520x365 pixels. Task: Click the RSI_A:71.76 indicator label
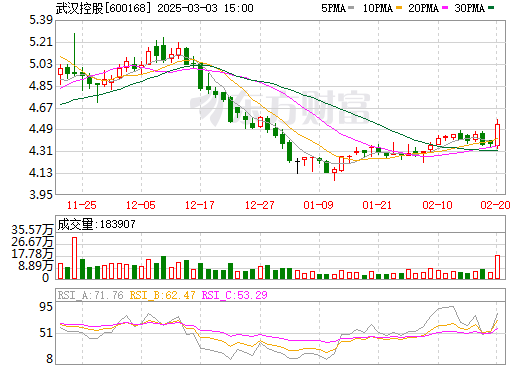(x=90, y=295)
